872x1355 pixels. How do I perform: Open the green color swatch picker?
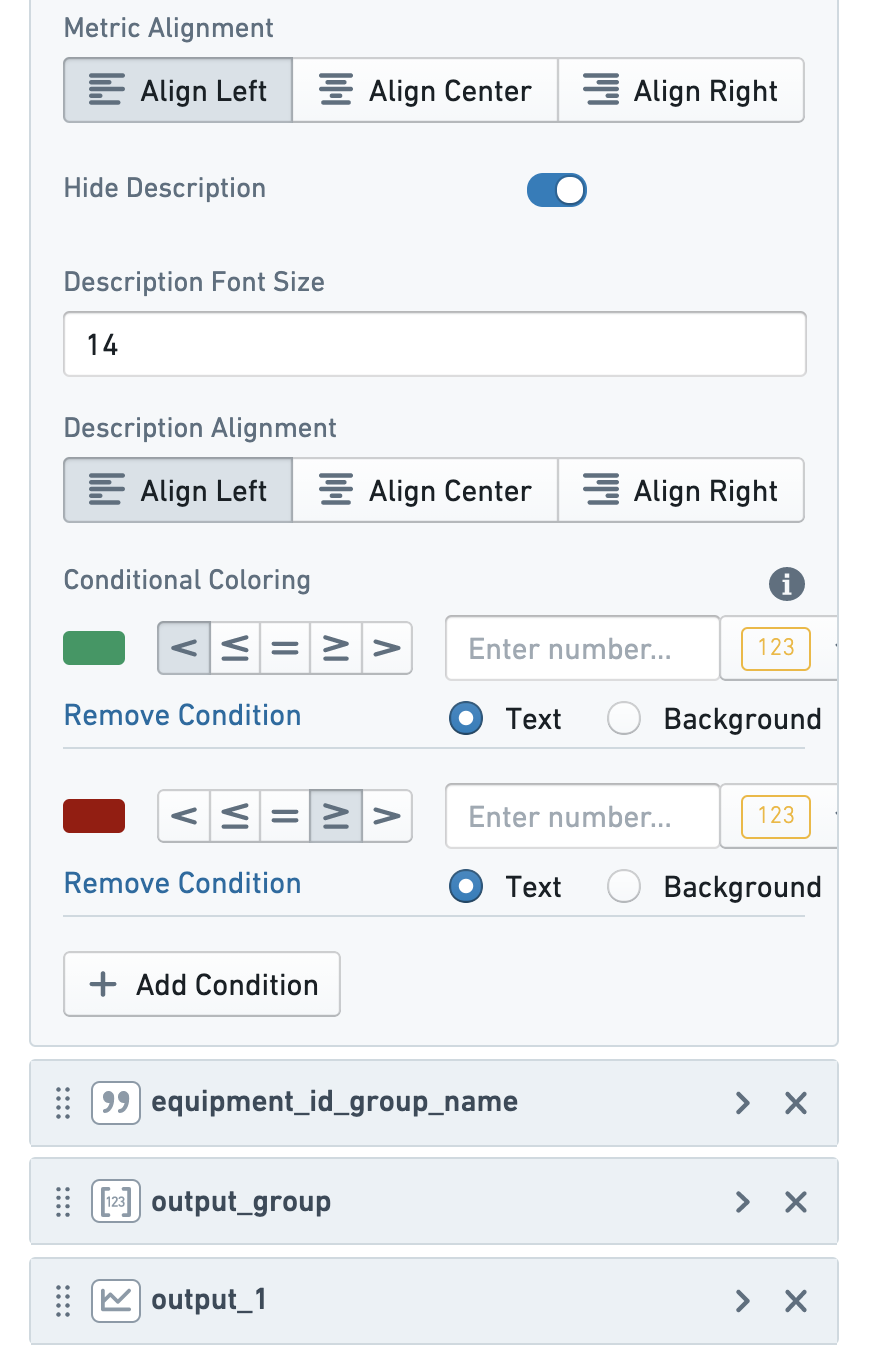[94, 648]
